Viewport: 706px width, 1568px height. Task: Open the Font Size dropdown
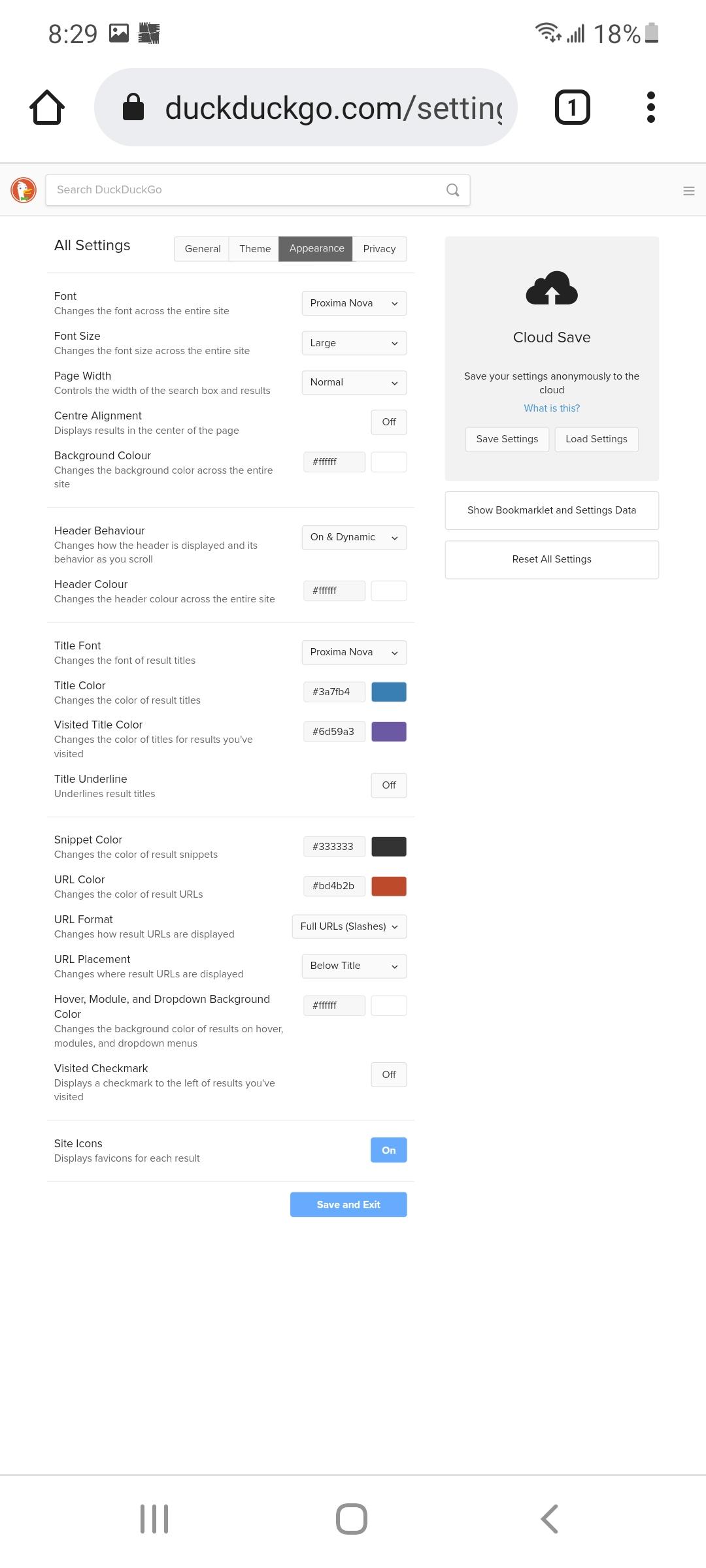click(x=354, y=343)
